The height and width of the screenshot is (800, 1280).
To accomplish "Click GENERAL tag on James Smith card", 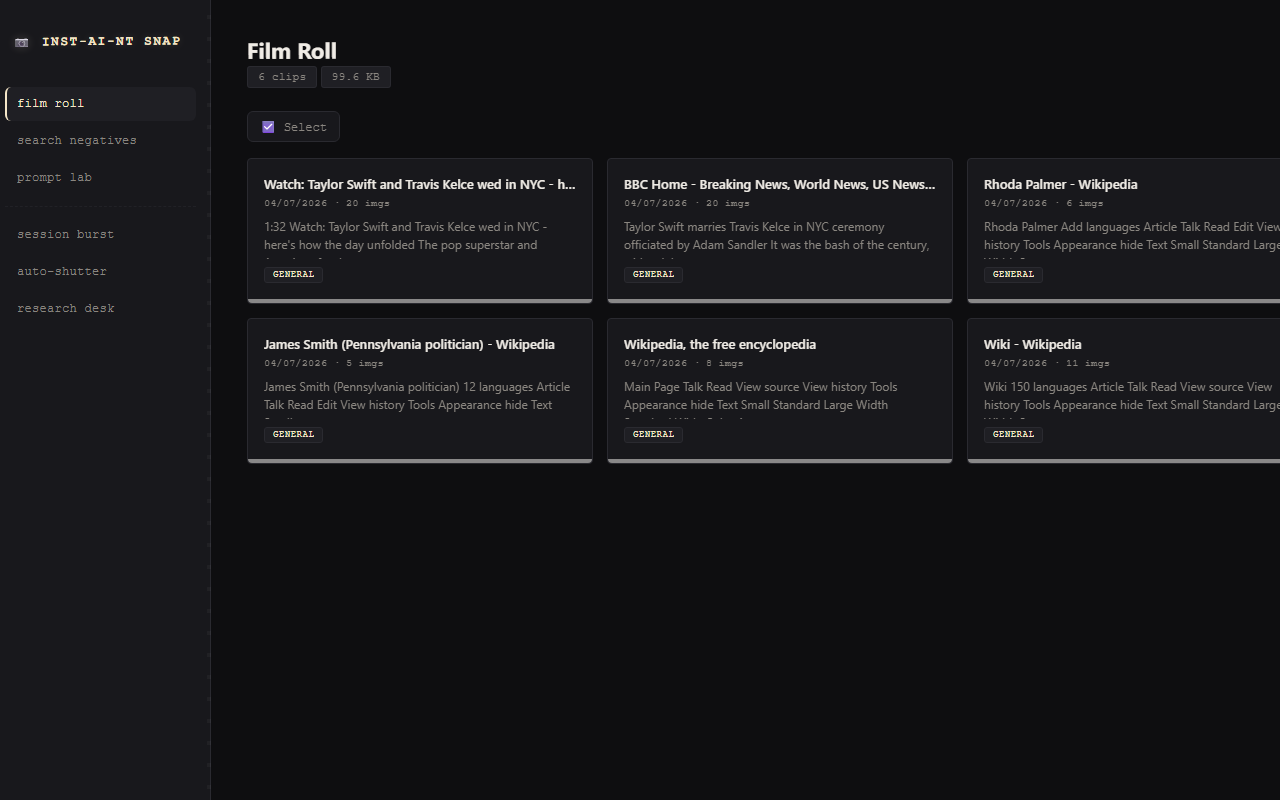I will click(293, 434).
